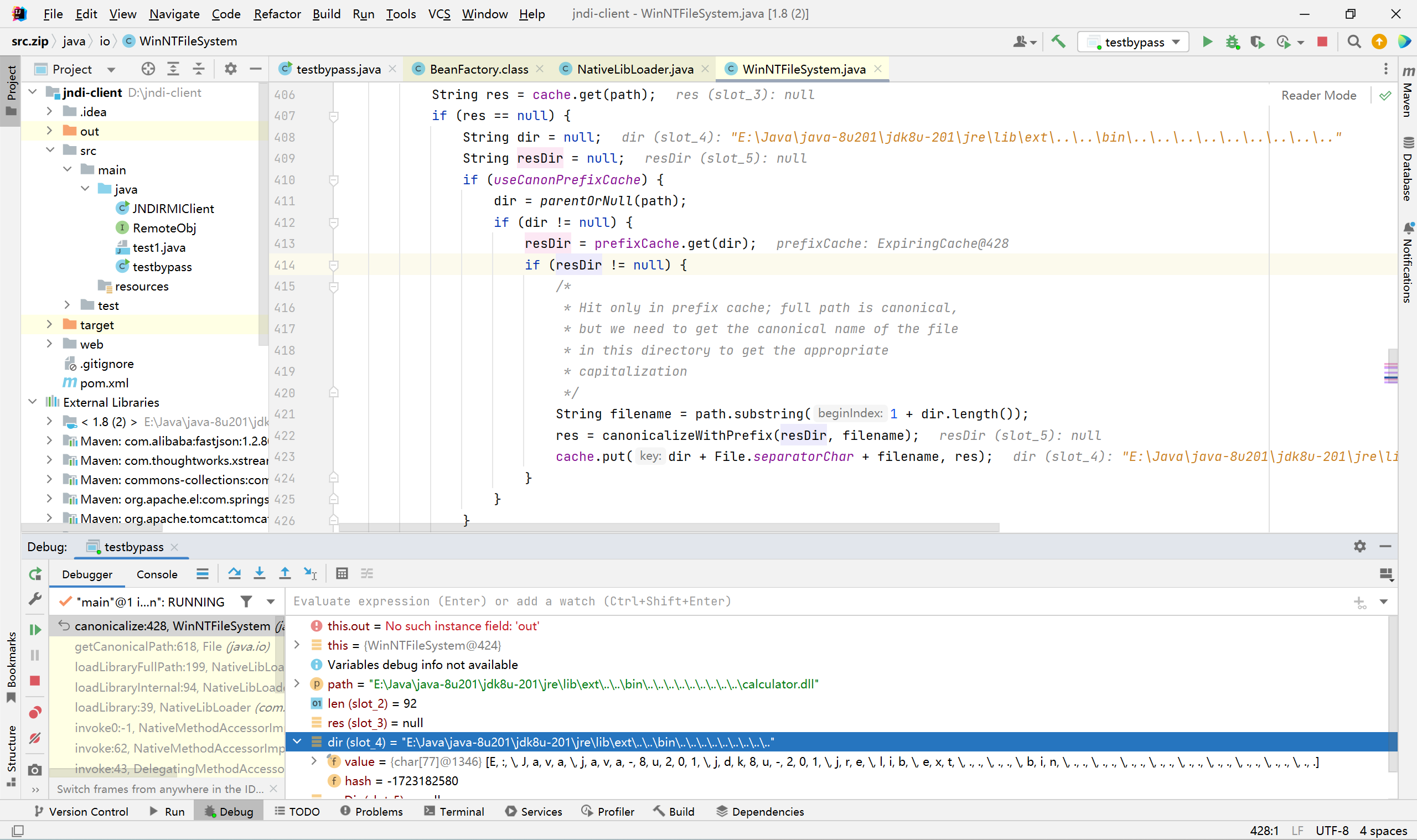This screenshot has height=840, width=1417.
Task: Click Step Out debugger icon
Action: tap(285, 573)
